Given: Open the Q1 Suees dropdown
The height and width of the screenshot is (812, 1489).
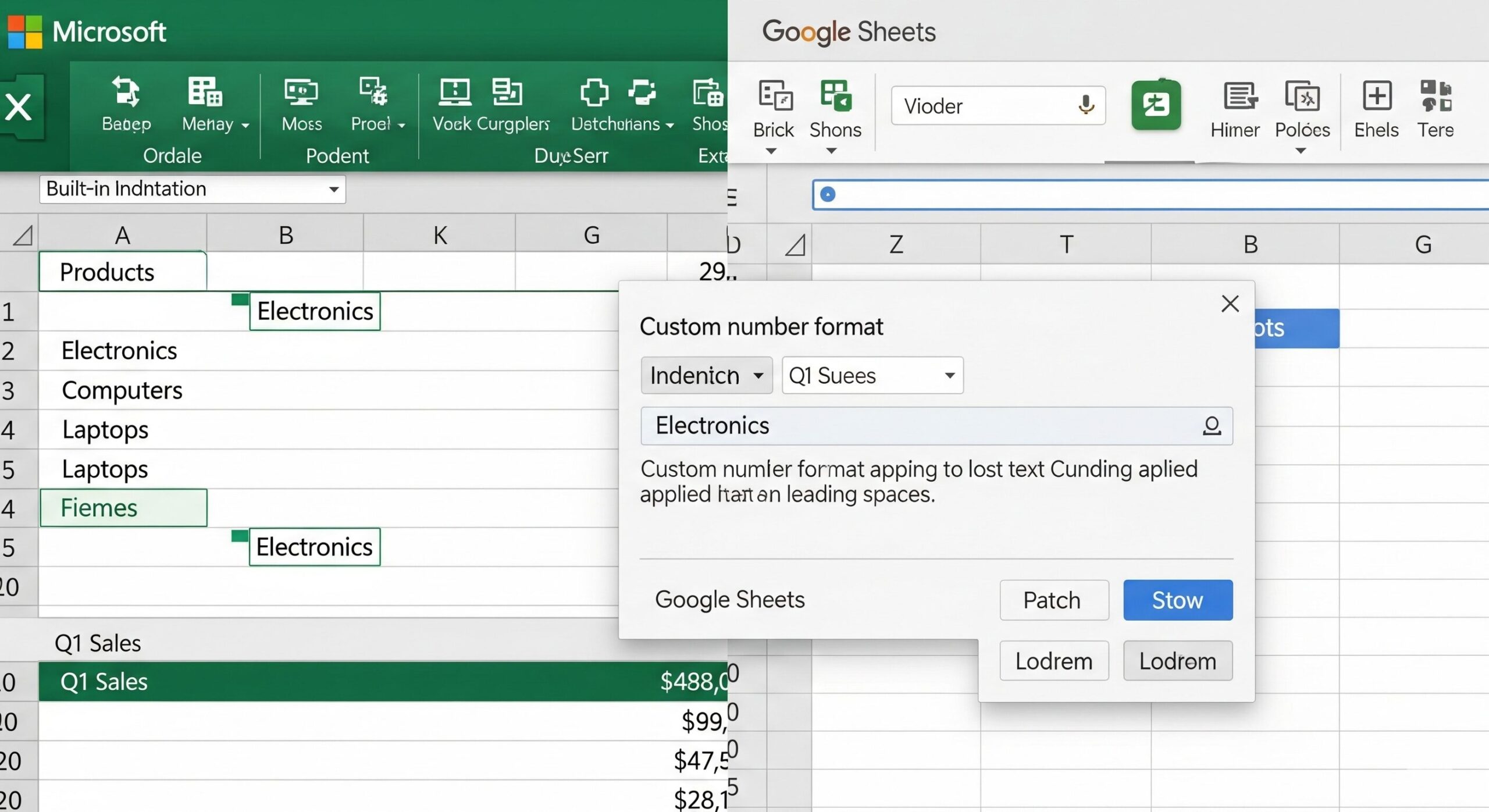Looking at the screenshot, I should (x=872, y=376).
